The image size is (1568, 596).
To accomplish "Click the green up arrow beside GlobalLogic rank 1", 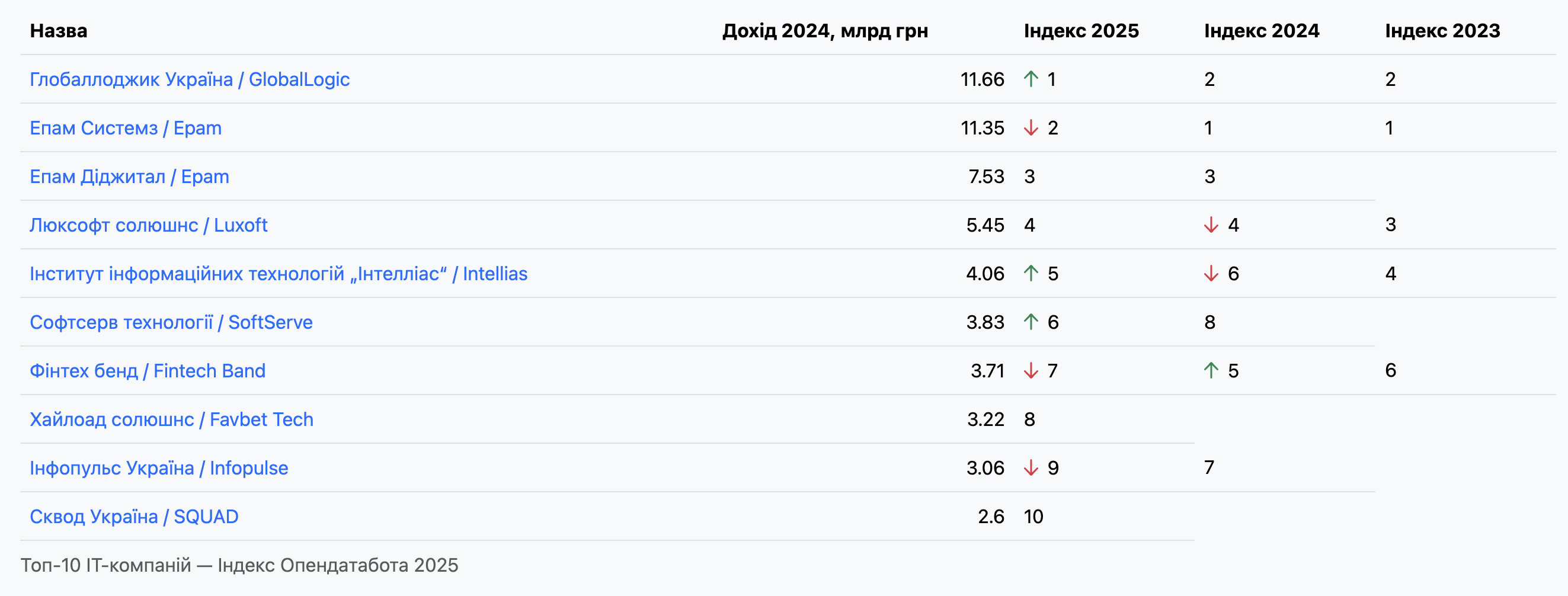I will pos(1031,79).
